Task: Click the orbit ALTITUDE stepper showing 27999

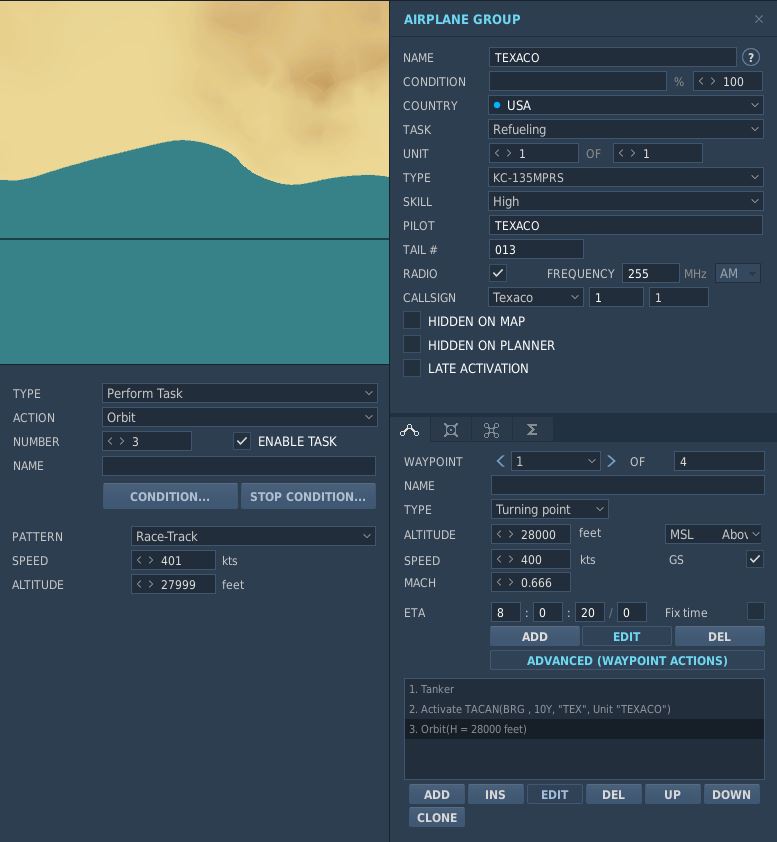Action: click(x=173, y=584)
